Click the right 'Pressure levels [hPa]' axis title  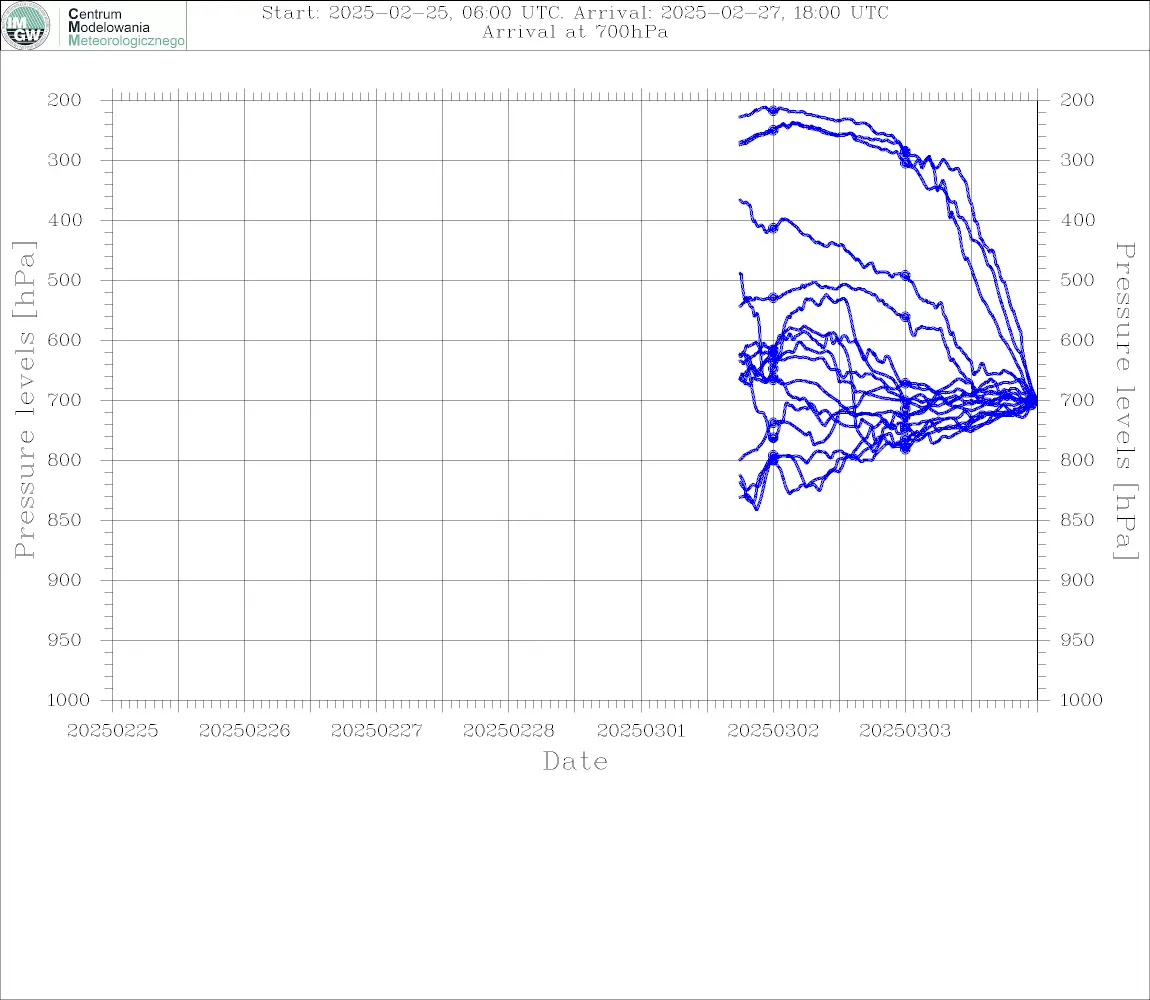coord(1125,401)
